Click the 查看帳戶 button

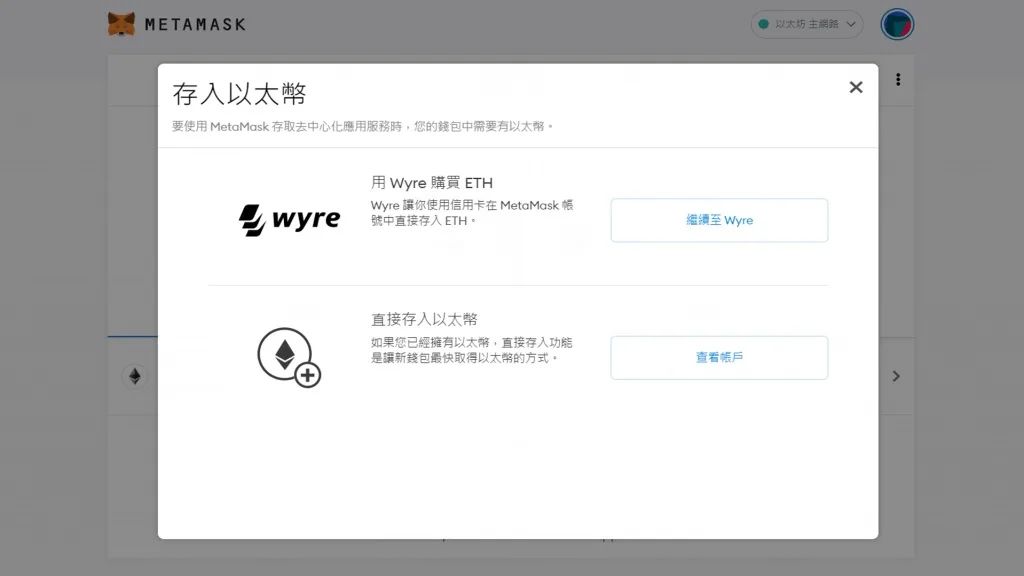pyautogui.click(x=719, y=358)
